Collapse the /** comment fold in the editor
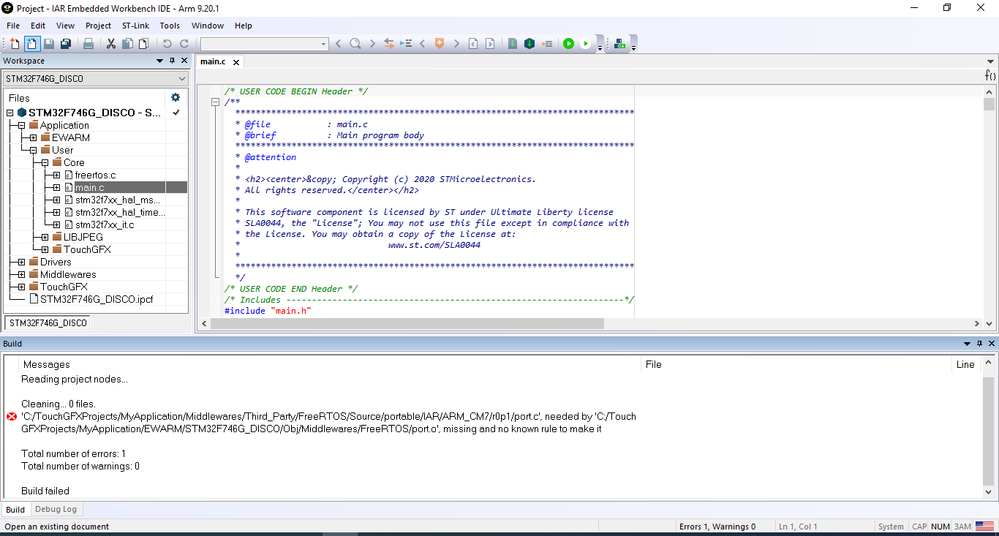Screen dimensions: 999x536 215,102
